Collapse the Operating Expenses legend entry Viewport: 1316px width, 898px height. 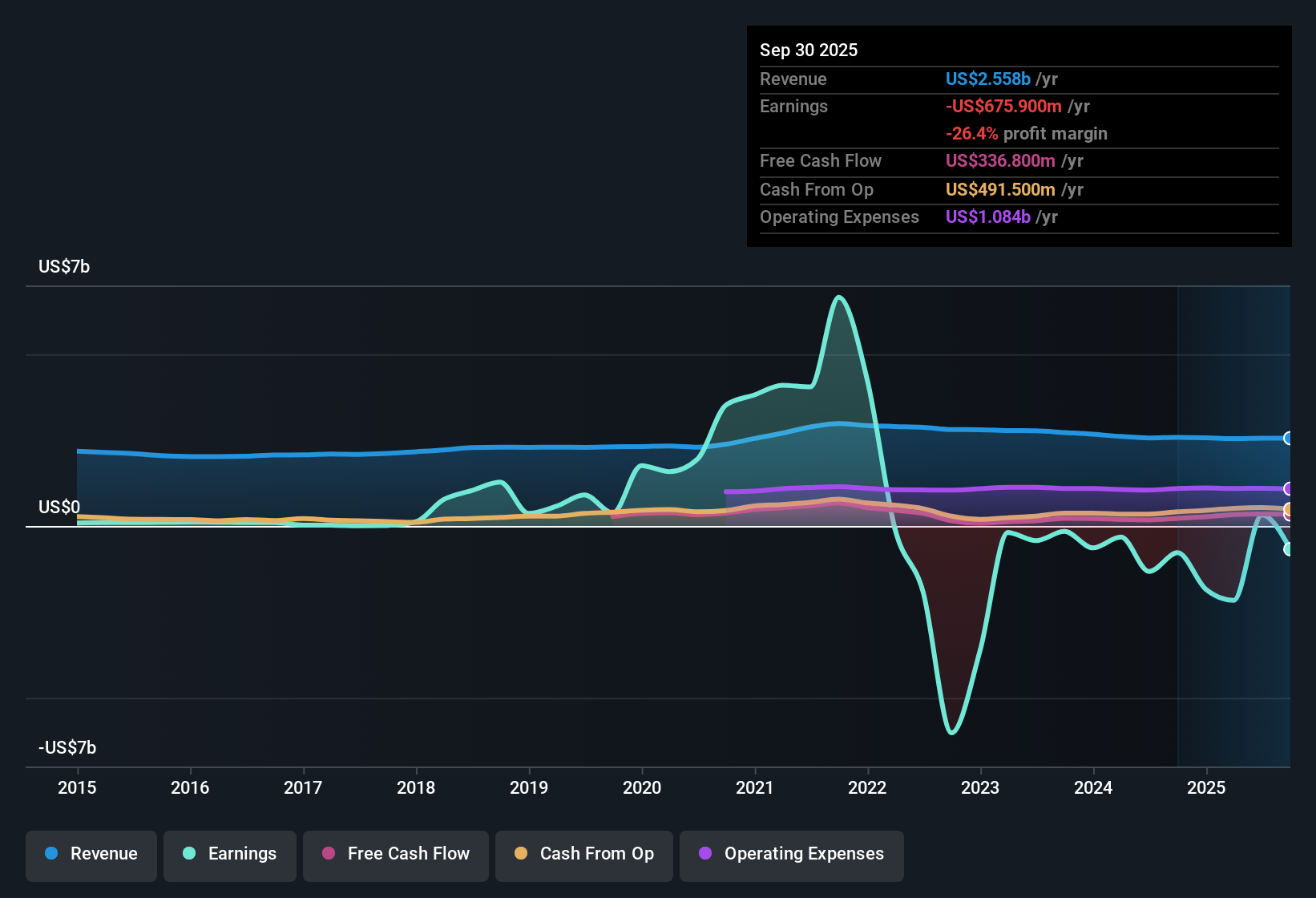point(791,854)
